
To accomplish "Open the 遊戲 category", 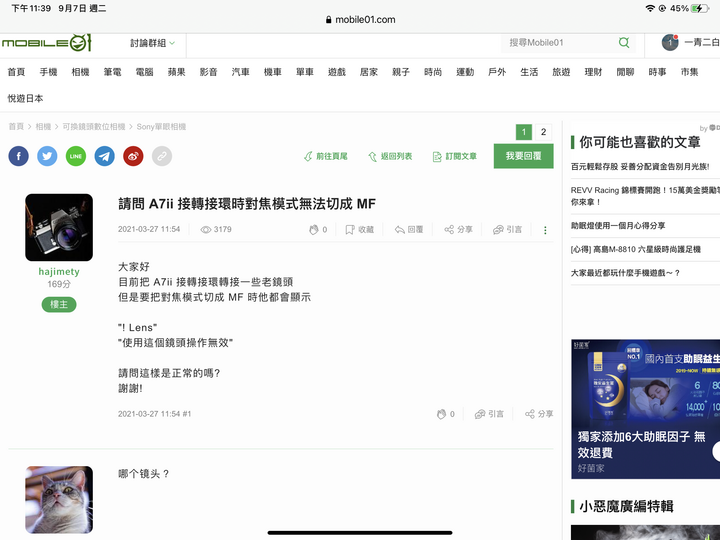I will click(x=337, y=72).
